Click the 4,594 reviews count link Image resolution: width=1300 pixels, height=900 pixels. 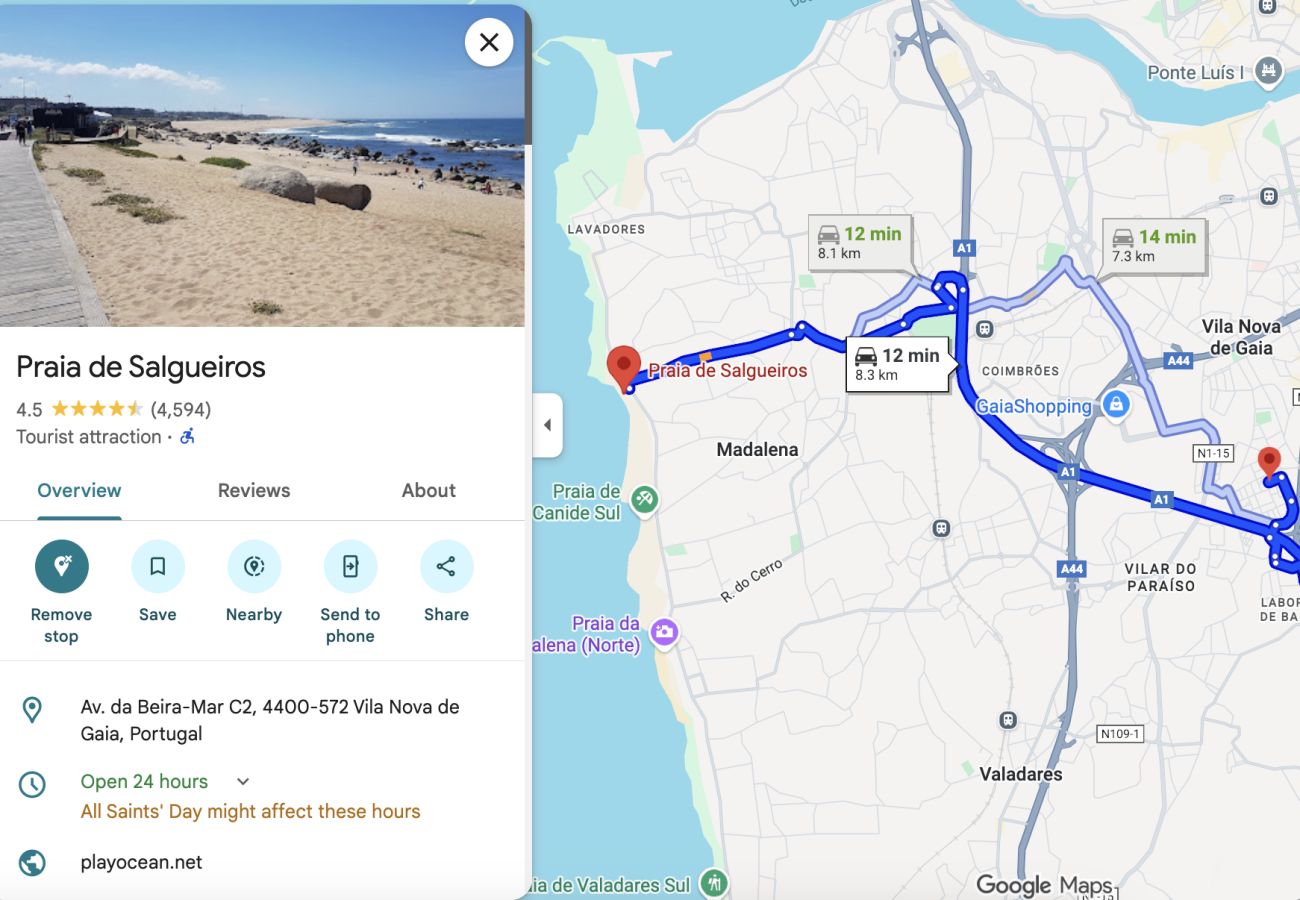(x=181, y=409)
